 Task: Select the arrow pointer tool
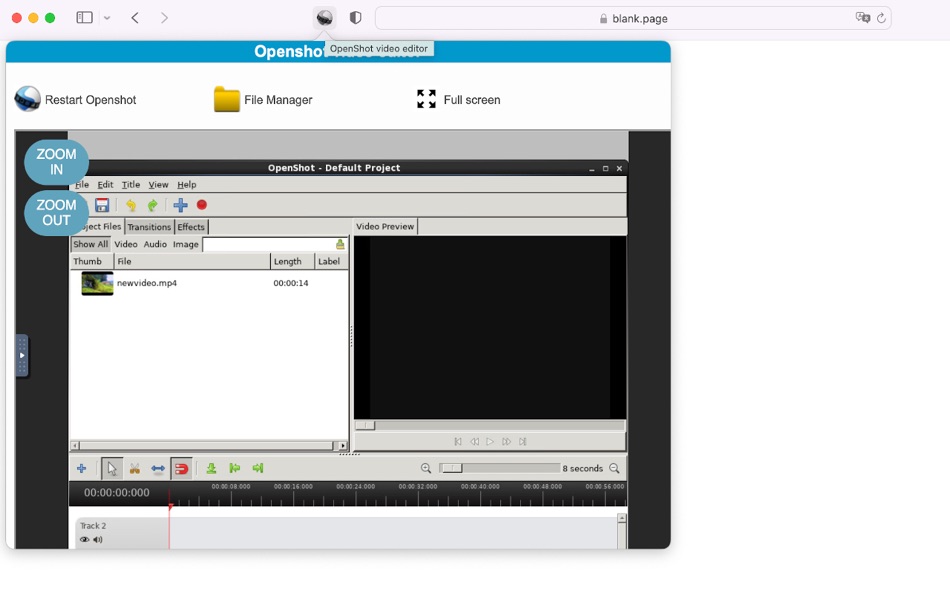(111, 469)
